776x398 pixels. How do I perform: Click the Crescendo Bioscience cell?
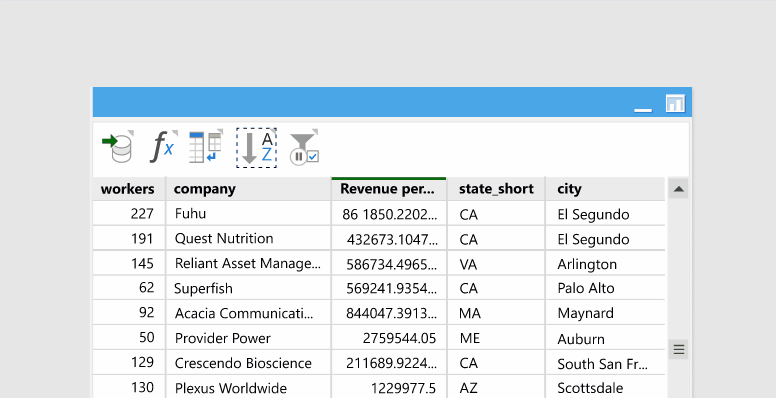click(248, 362)
